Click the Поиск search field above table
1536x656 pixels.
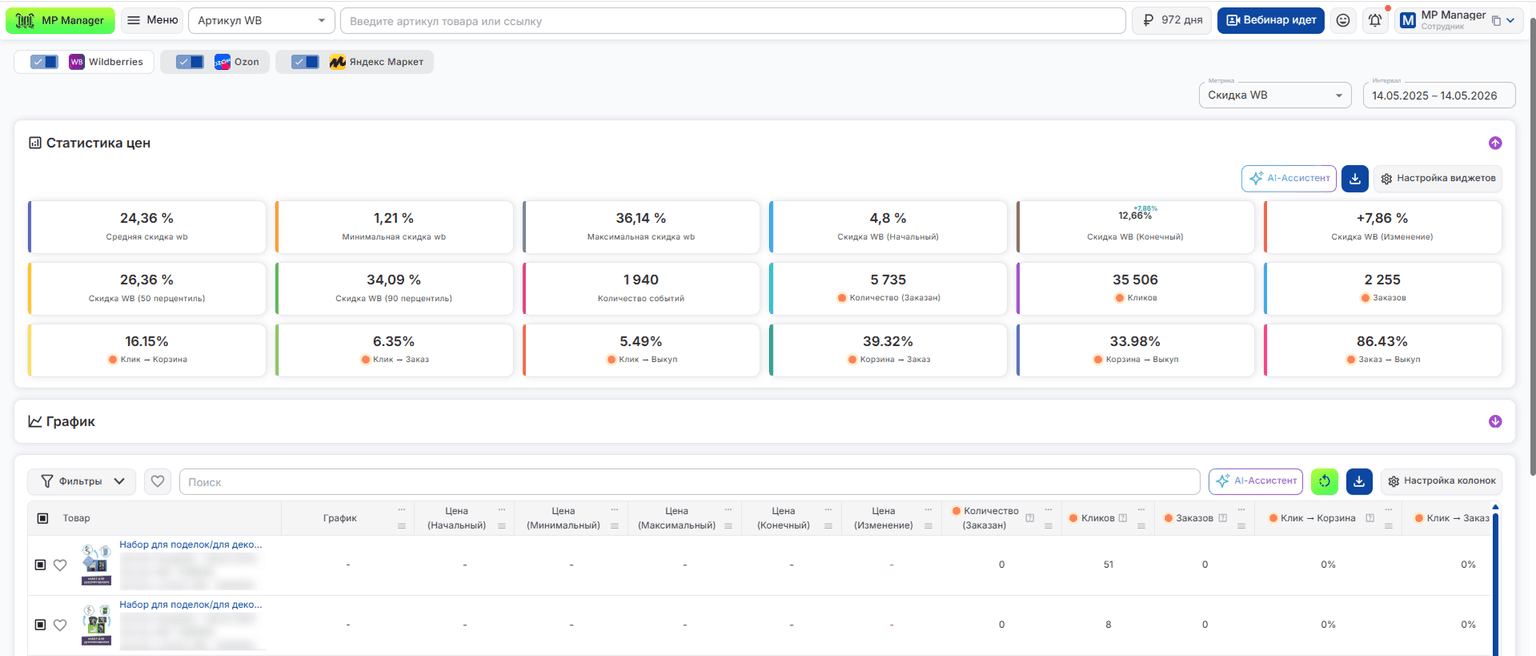click(689, 481)
